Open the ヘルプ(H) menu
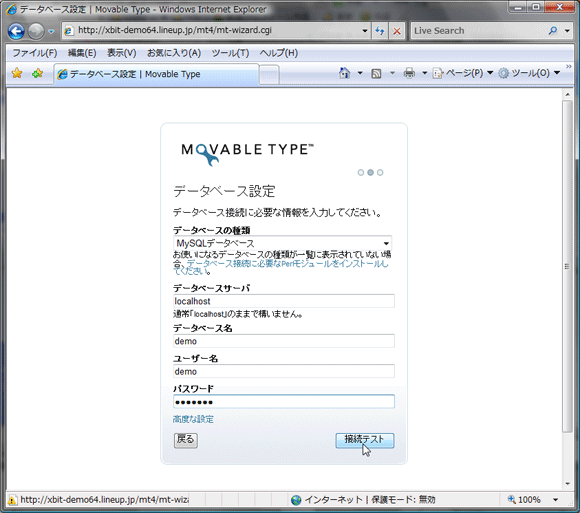This screenshot has width=580, height=513. (279, 53)
